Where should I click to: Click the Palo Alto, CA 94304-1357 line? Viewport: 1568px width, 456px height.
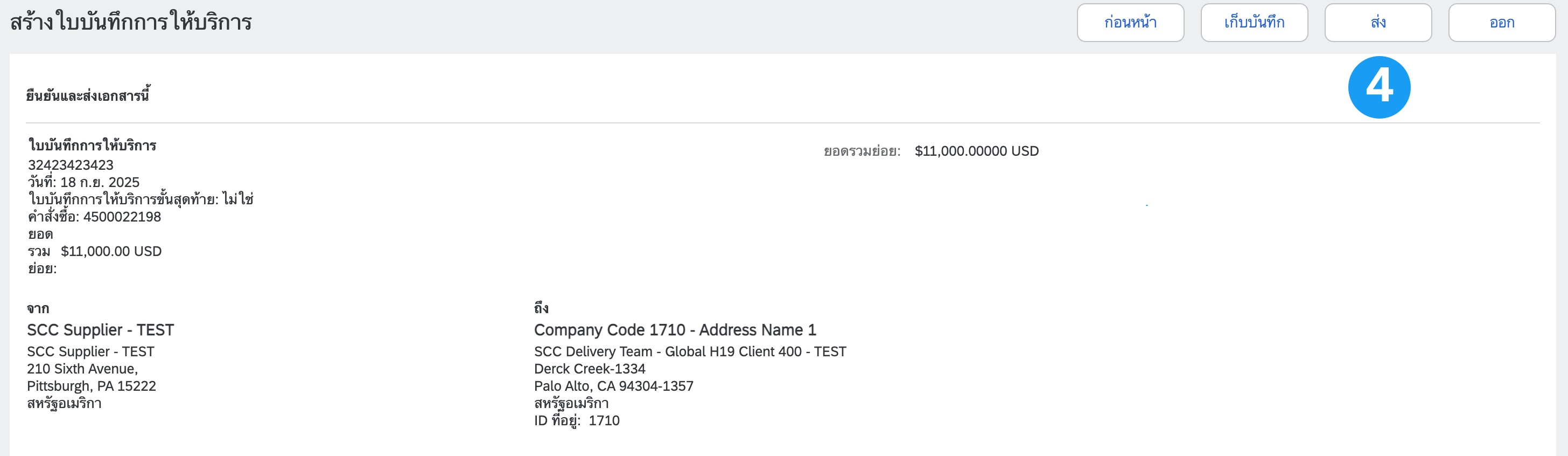pos(613,386)
